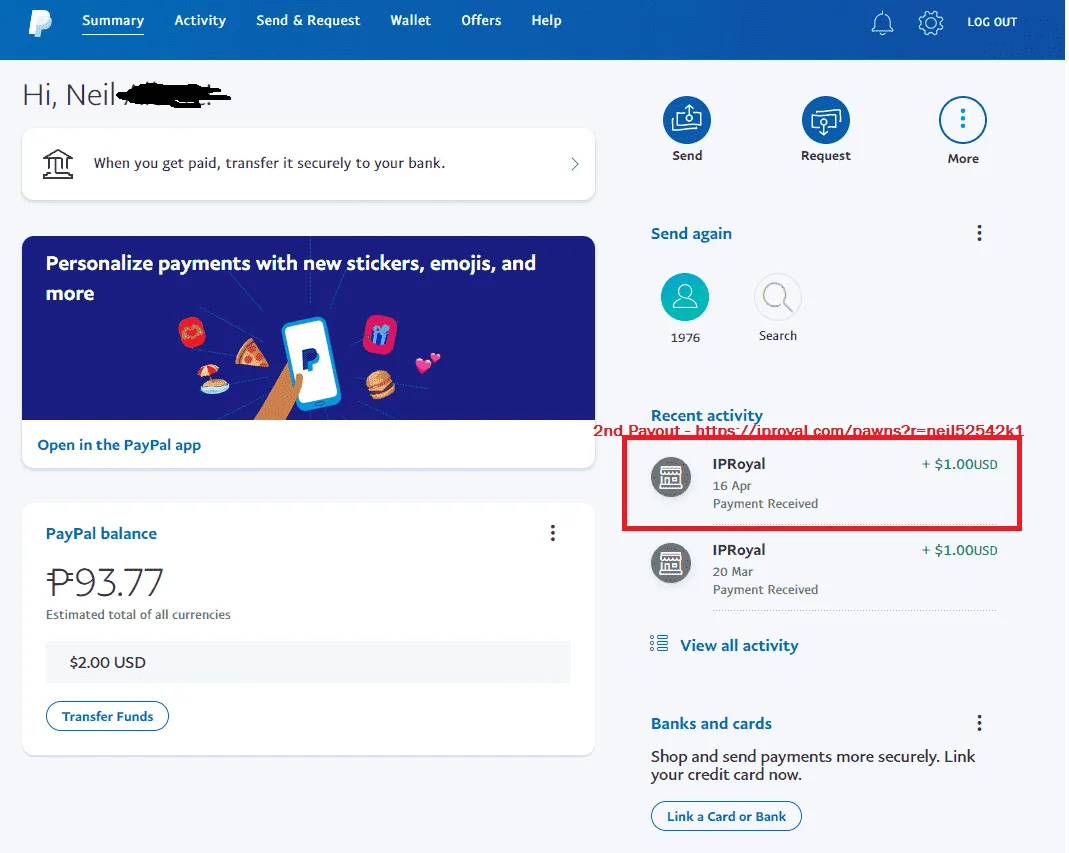This screenshot has height=853, width=1069.
Task: Go to the Summary tab
Action: point(113,20)
